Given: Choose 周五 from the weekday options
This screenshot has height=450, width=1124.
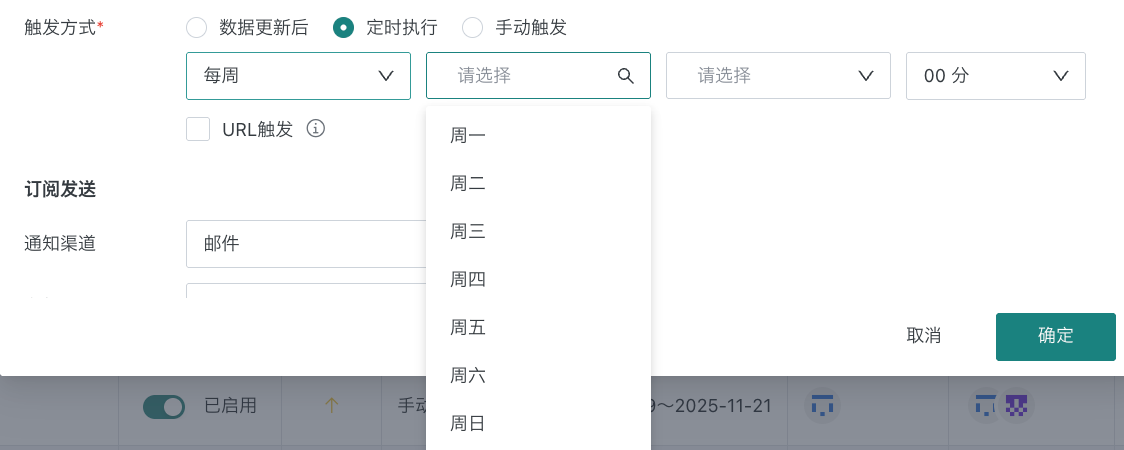Looking at the screenshot, I should (x=538, y=327).
